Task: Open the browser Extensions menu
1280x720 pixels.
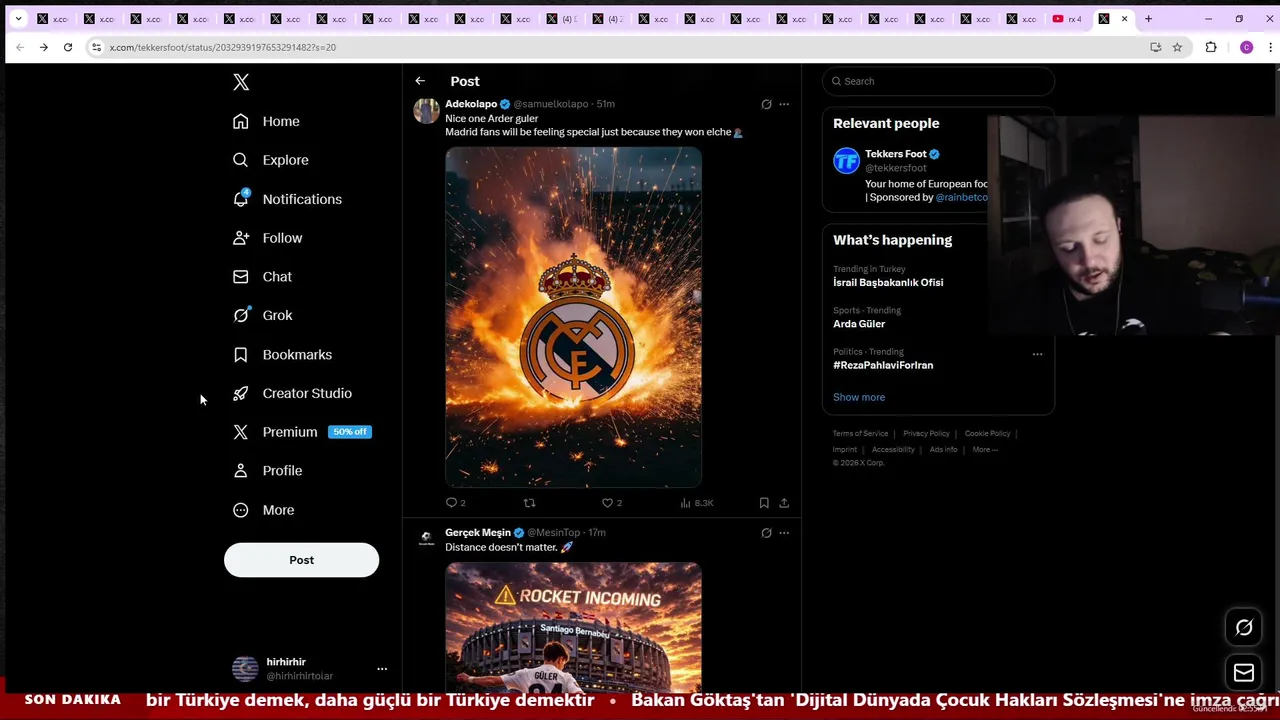Action: point(1211,47)
